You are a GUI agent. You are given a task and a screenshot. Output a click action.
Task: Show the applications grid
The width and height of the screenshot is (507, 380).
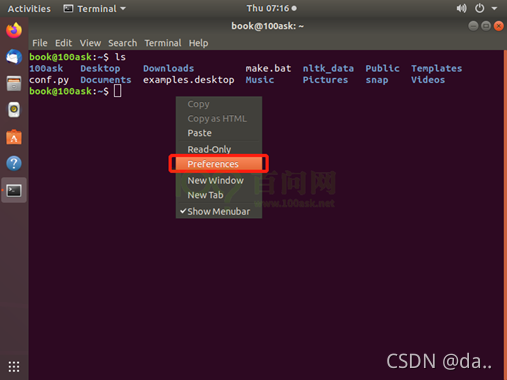click(x=14, y=367)
